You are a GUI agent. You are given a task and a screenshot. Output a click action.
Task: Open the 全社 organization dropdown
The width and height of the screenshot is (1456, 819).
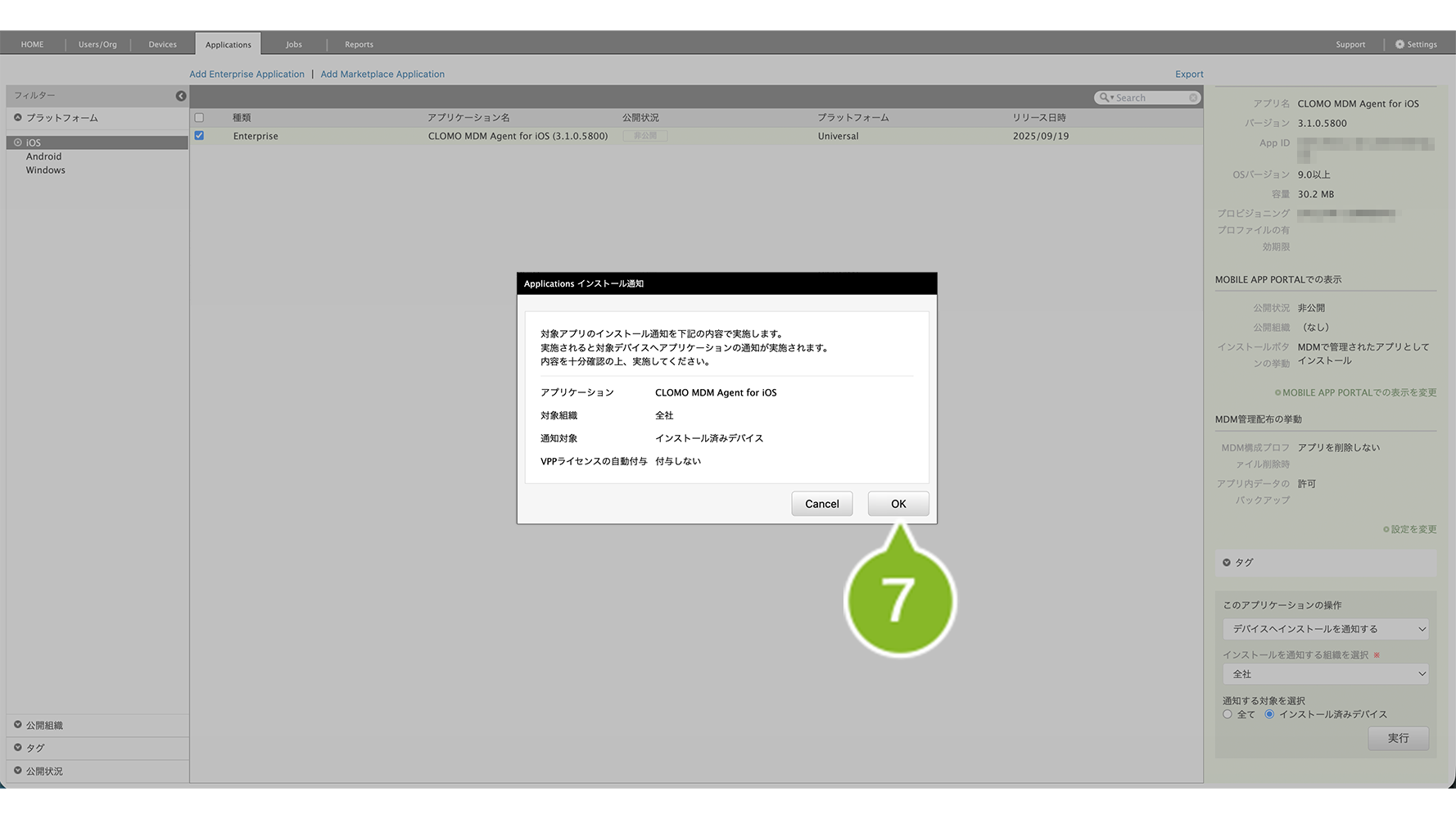point(1325,674)
